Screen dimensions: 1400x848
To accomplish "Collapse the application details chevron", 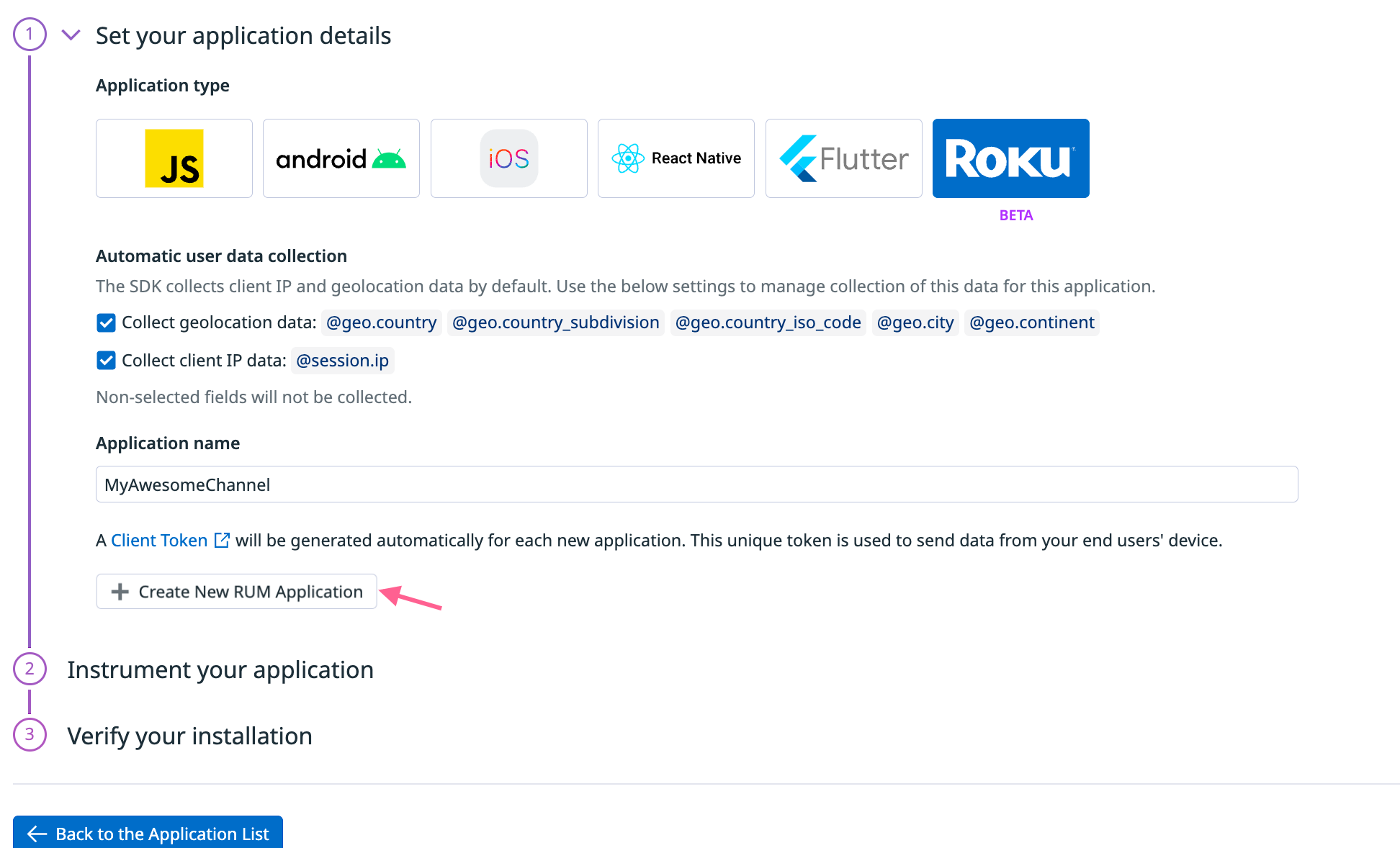I will [x=71, y=35].
